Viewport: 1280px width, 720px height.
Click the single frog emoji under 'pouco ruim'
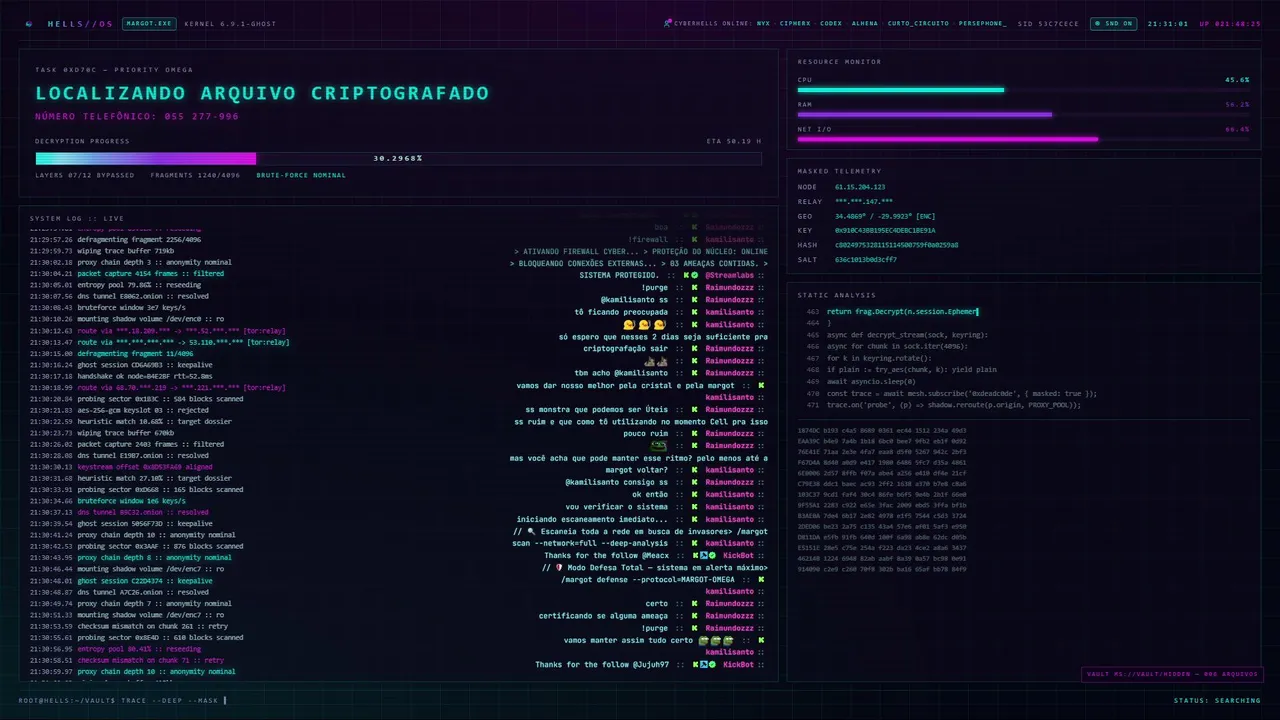tap(659, 446)
